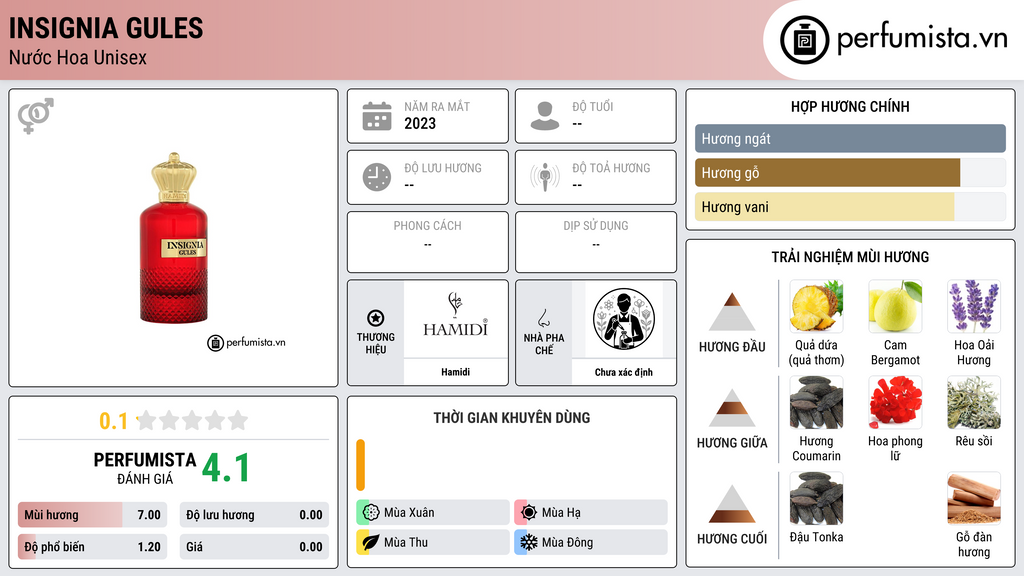Click the sillage icon beside Độ toả hương

pyautogui.click(x=545, y=177)
